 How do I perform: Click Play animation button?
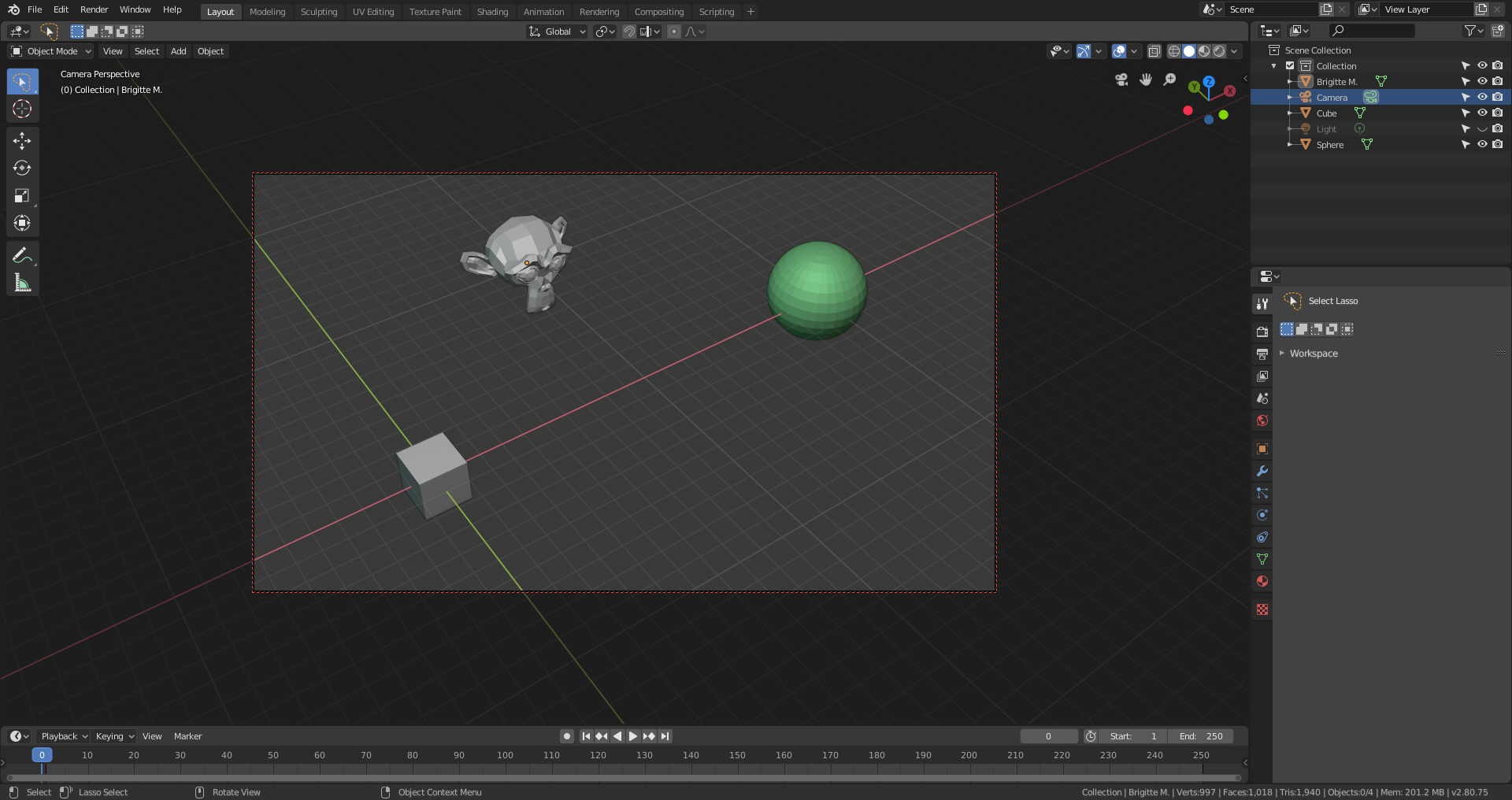pyautogui.click(x=633, y=736)
